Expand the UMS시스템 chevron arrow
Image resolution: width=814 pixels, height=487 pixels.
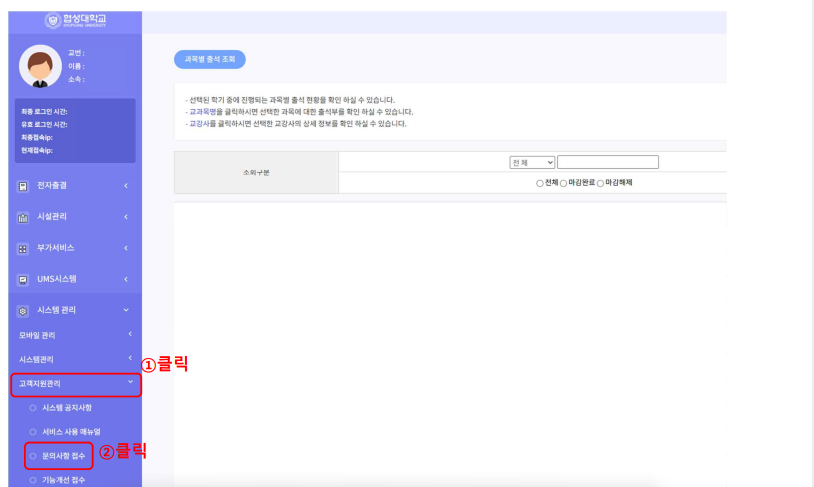point(126,279)
